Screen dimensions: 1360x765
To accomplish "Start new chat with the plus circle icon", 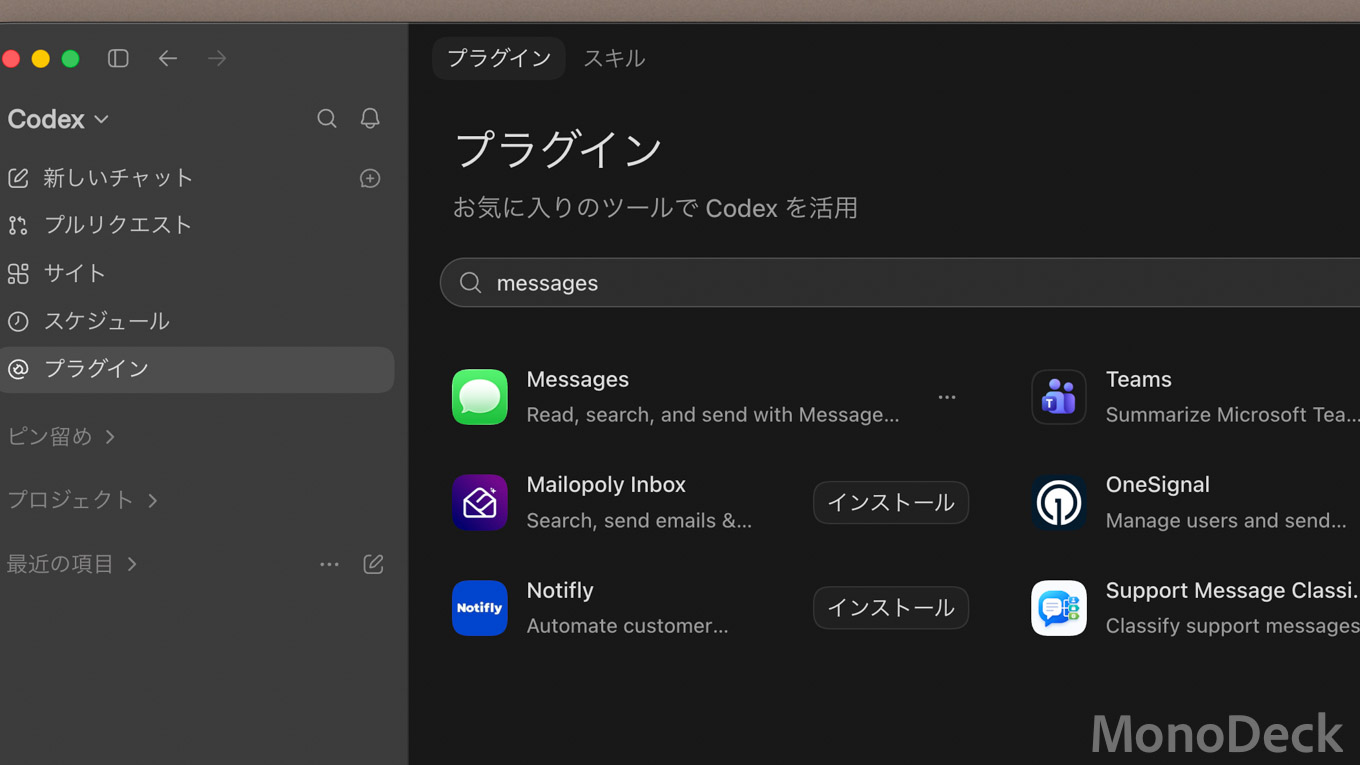I will 370,178.
